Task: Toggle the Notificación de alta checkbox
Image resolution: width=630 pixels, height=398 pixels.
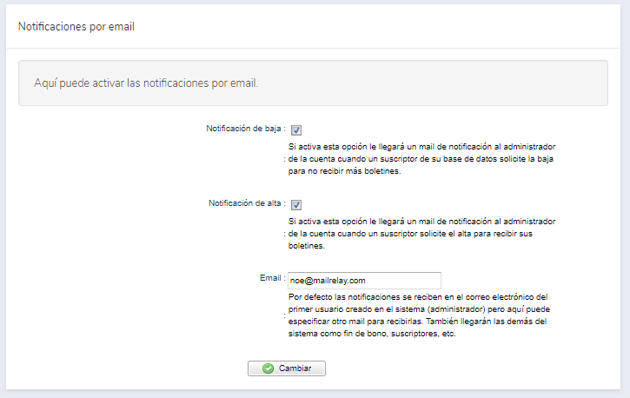Action: 296,205
